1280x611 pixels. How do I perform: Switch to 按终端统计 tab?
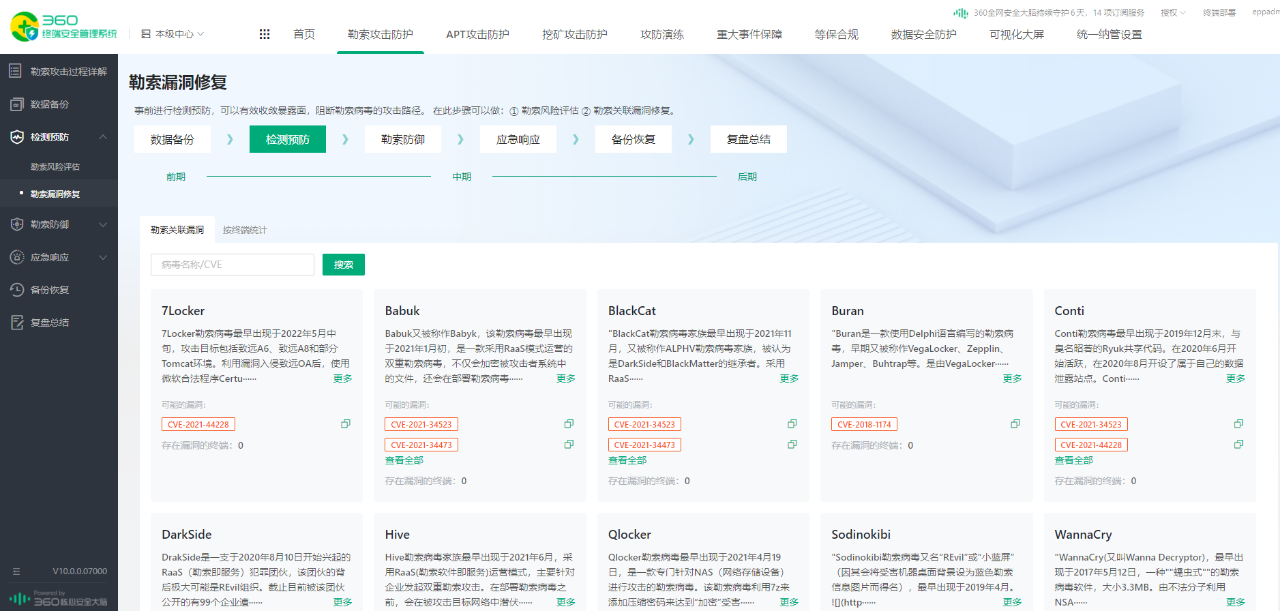[245, 230]
